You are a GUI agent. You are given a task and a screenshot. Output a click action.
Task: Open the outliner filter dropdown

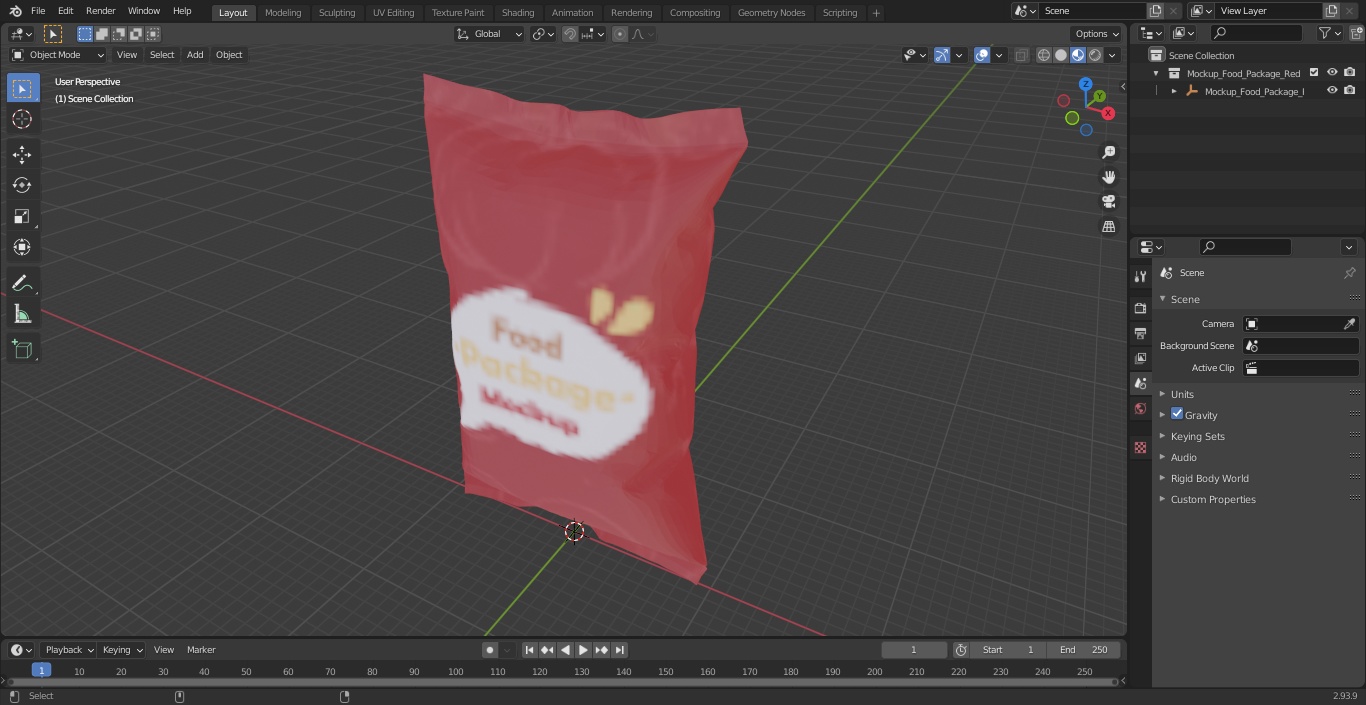click(1329, 33)
